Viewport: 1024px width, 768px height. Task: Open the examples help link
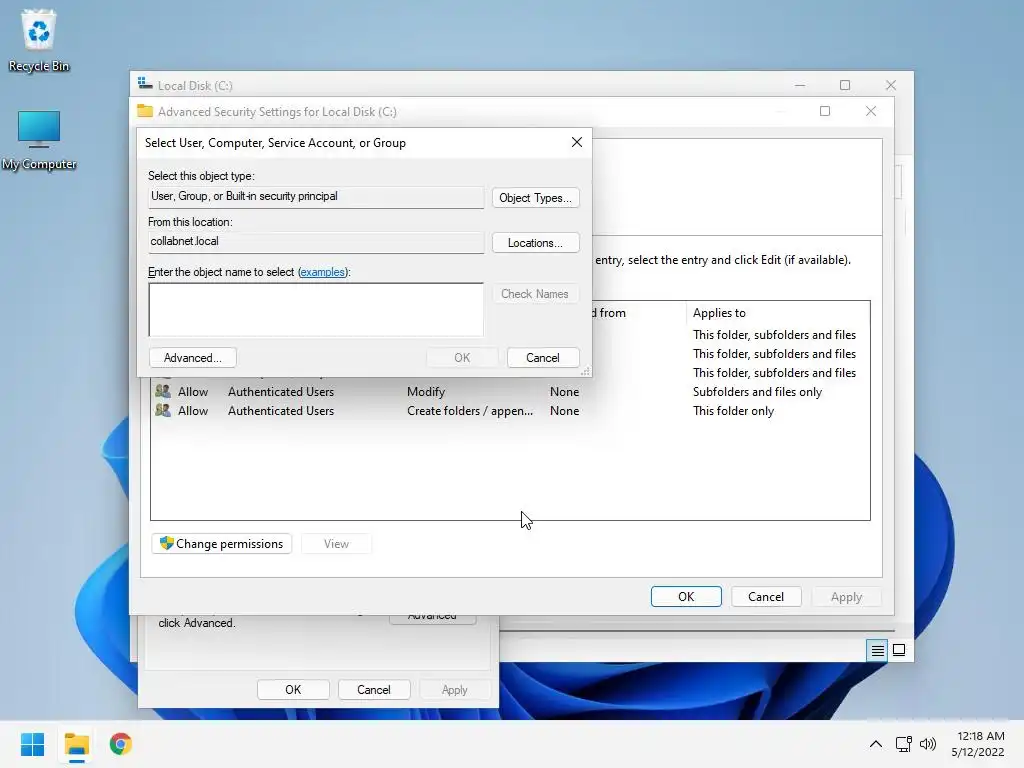point(323,272)
